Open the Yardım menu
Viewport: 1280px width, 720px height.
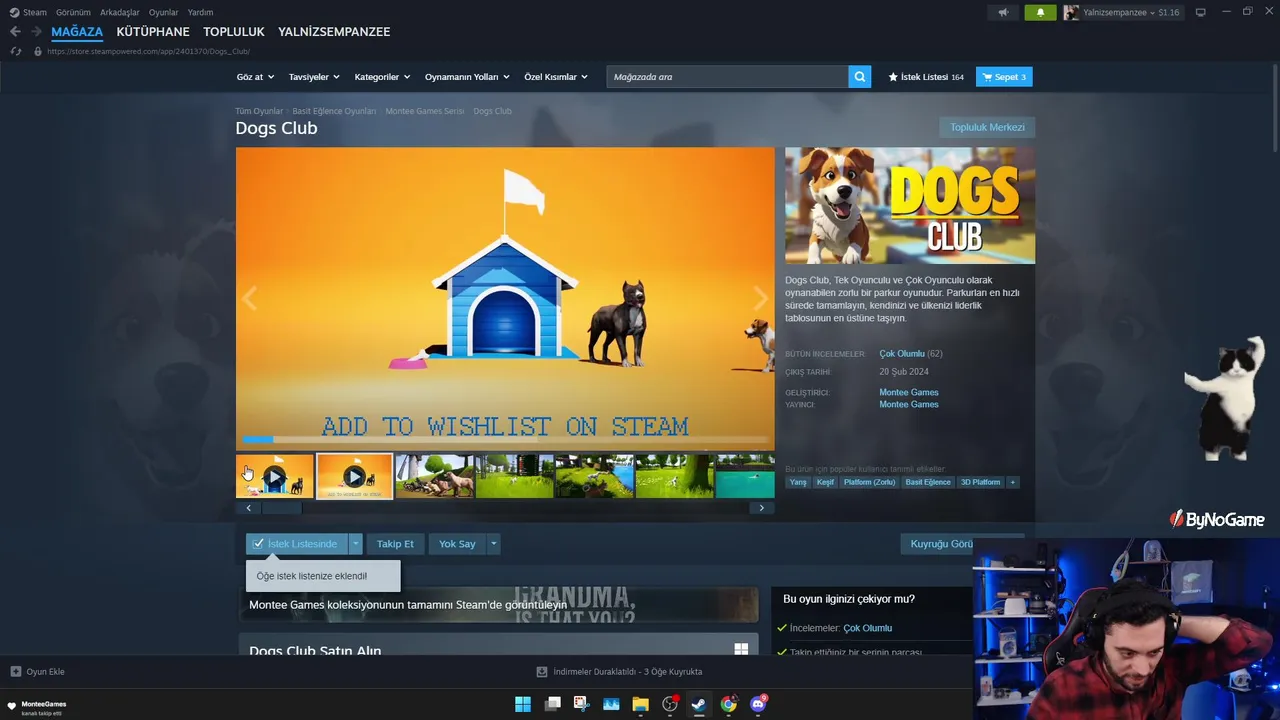pos(200,12)
